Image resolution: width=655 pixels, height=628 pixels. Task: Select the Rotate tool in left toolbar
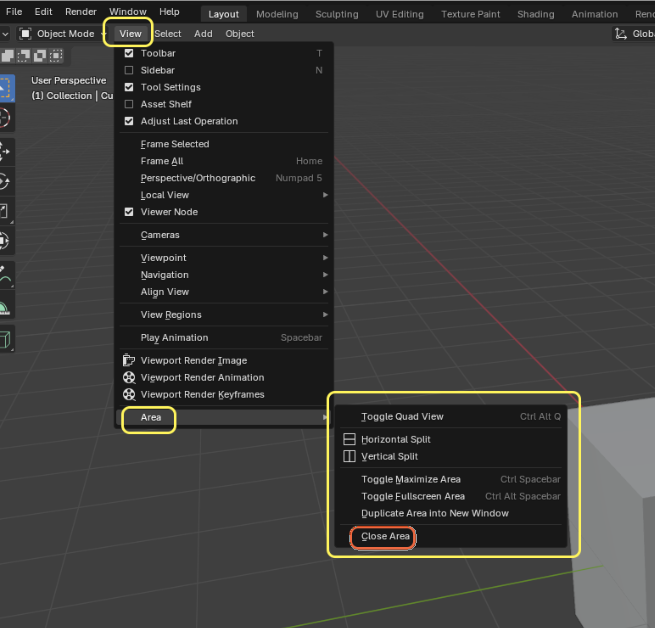pos(3,181)
